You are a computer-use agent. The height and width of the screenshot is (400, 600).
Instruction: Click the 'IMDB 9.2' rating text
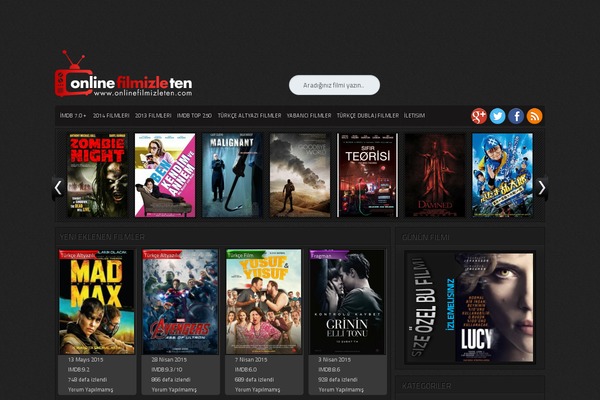pyautogui.click(x=78, y=370)
